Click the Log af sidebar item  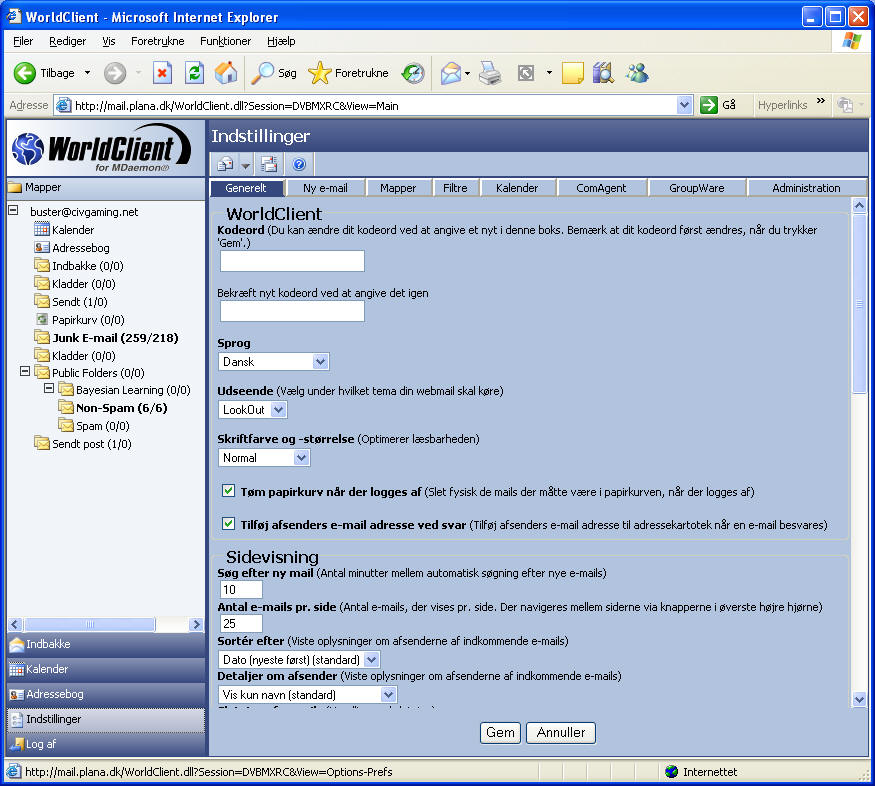[x=40, y=744]
